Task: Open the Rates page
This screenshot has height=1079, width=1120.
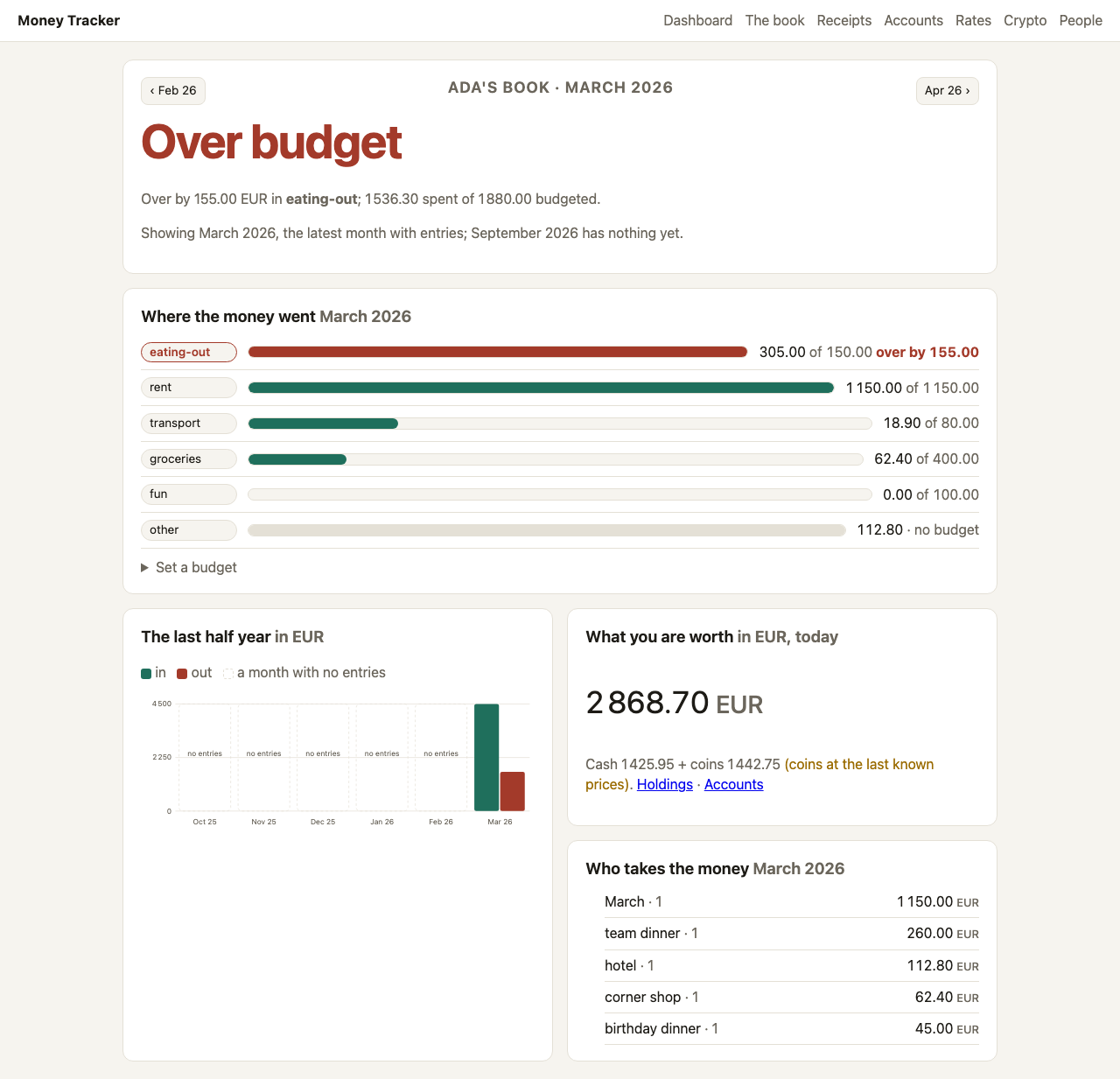Action: [x=973, y=20]
